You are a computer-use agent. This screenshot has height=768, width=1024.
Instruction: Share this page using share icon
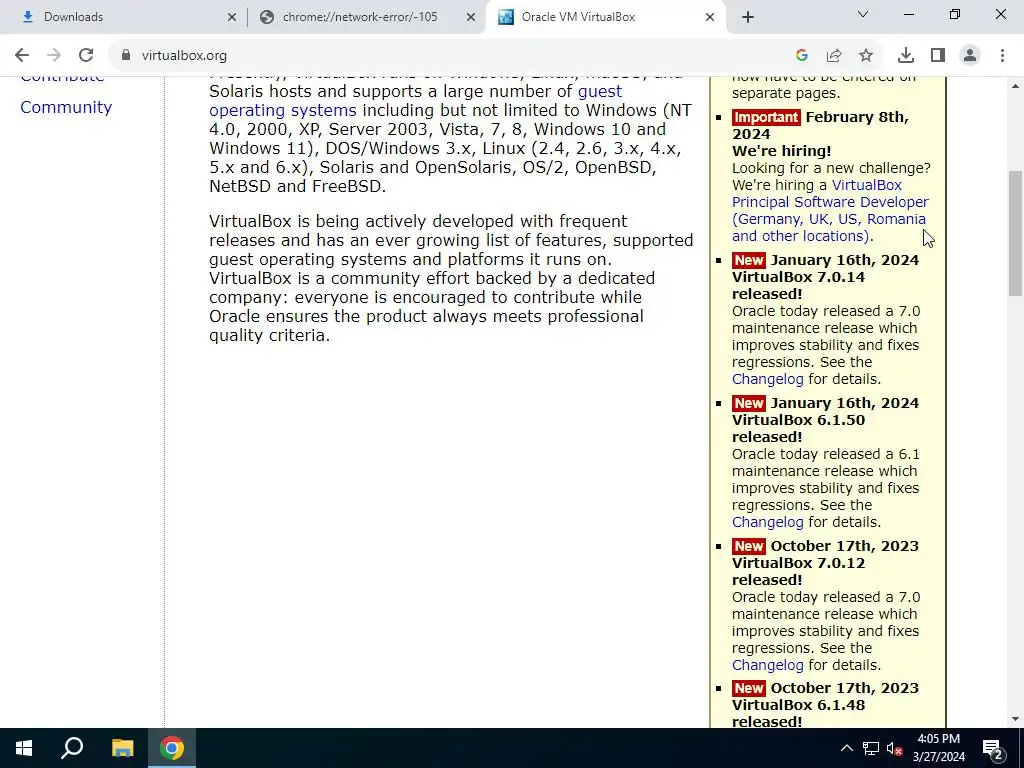pyautogui.click(x=834, y=56)
